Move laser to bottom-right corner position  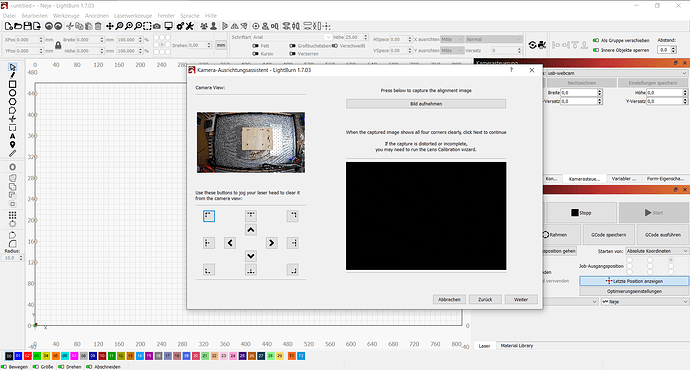tap(293, 270)
